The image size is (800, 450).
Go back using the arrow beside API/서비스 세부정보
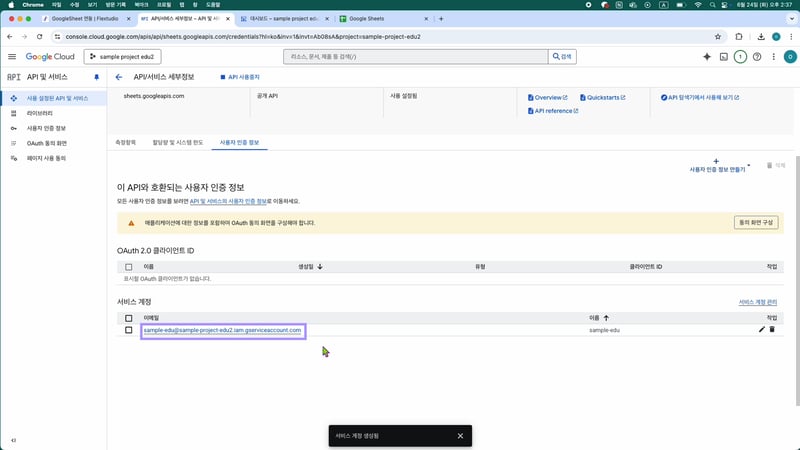click(x=119, y=77)
